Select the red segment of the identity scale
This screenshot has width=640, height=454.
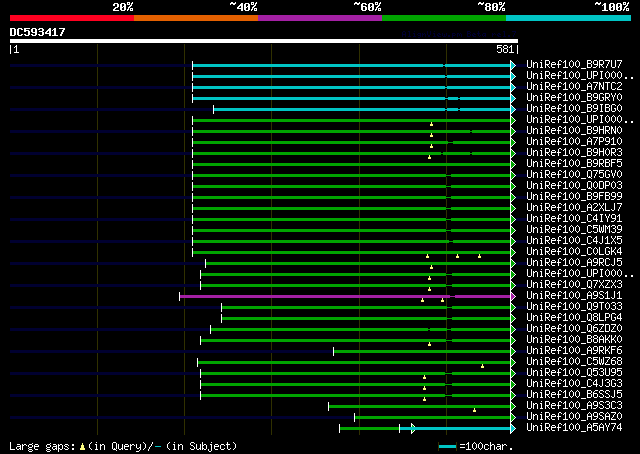(x=72, y=18)
